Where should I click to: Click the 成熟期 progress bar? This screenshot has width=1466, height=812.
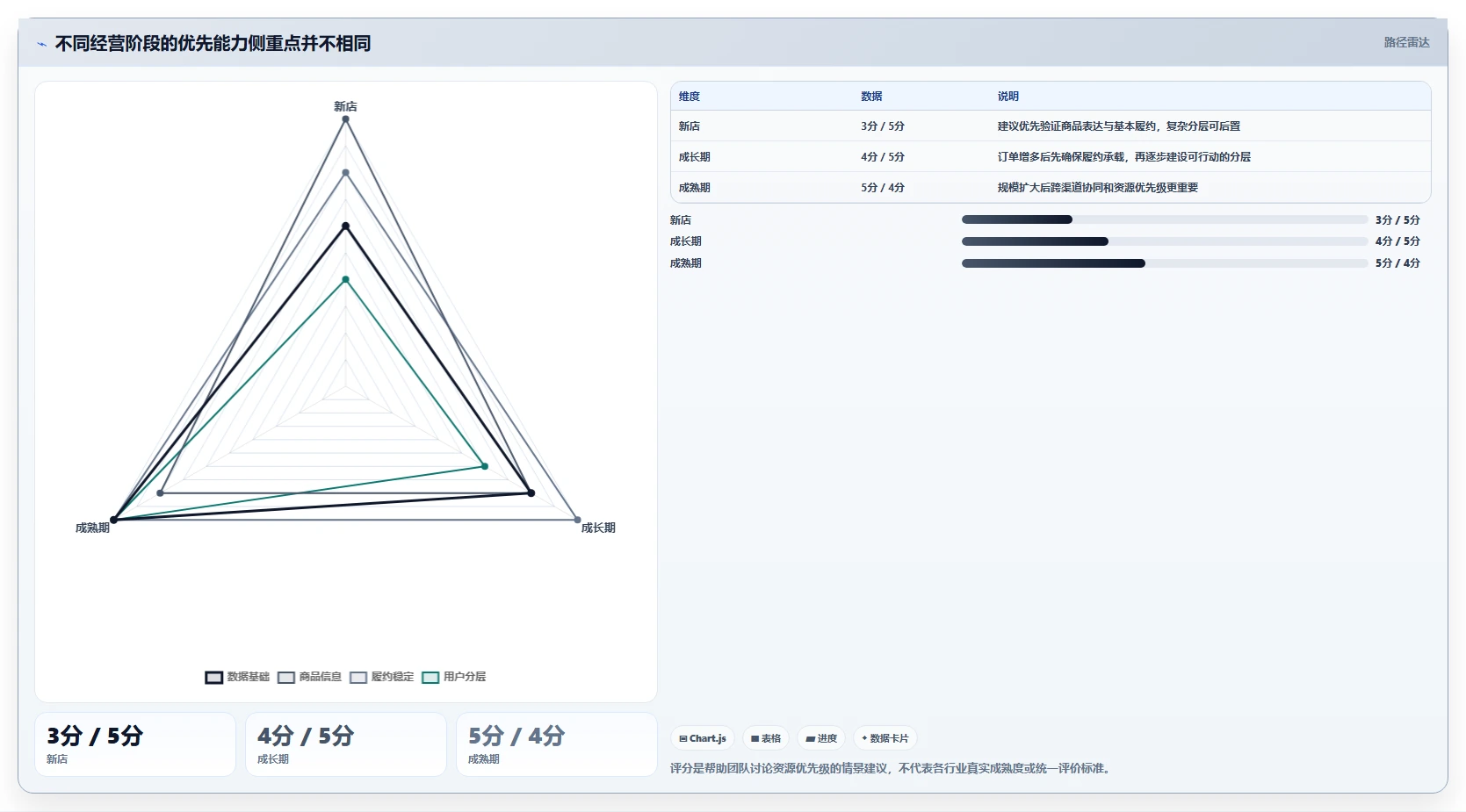click(x=1164, y=263)
